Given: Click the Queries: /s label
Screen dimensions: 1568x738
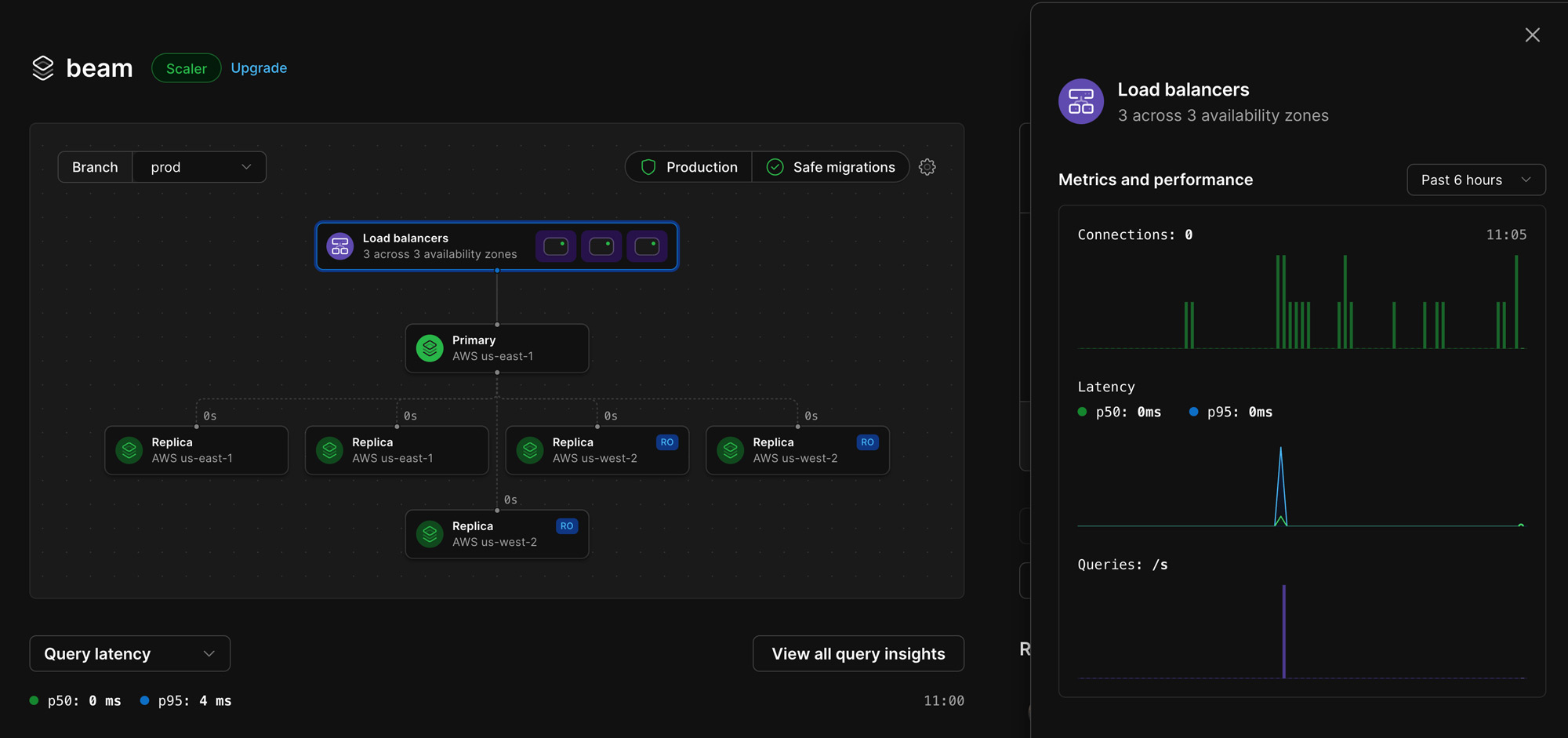Looking at the screenshot, I should tap(1123, 565).
